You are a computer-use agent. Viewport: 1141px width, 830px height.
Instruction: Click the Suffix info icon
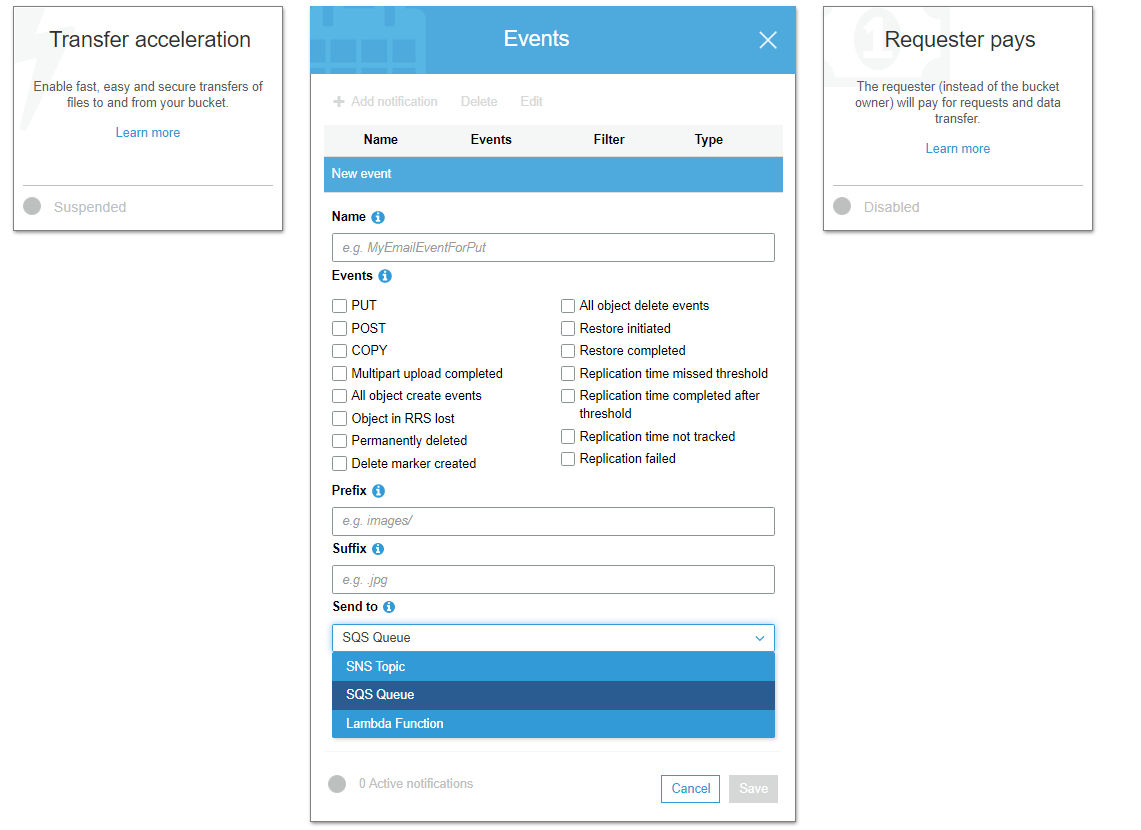point(378,549)
